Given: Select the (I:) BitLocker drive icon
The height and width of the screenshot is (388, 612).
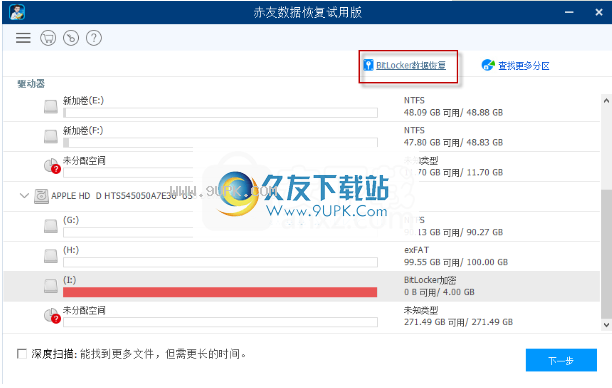Looking at the screenshot, I should 51,286.
